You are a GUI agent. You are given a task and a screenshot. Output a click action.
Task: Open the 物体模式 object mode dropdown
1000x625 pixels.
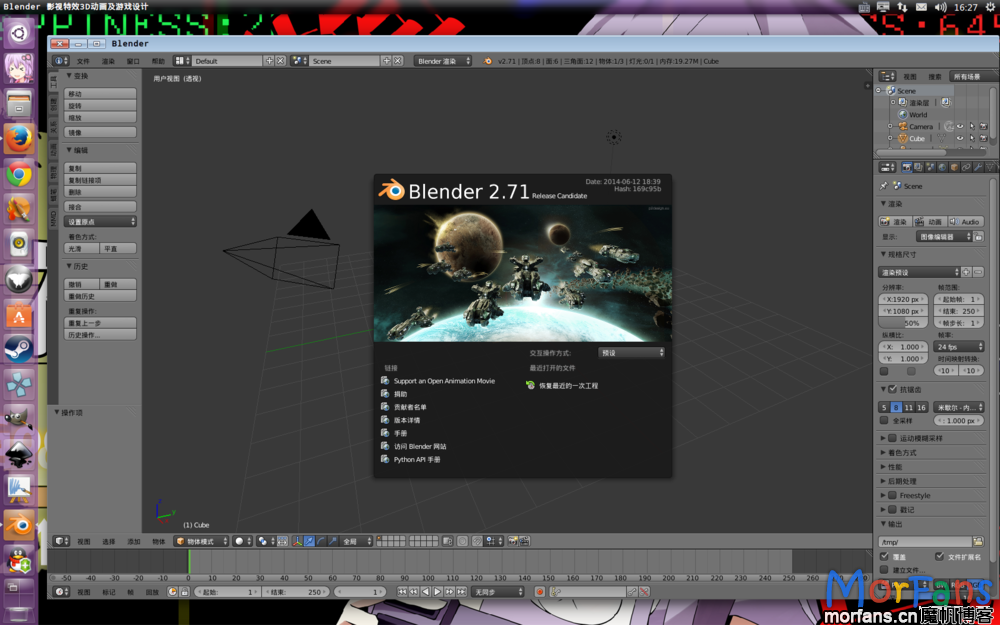coord(202,541)
